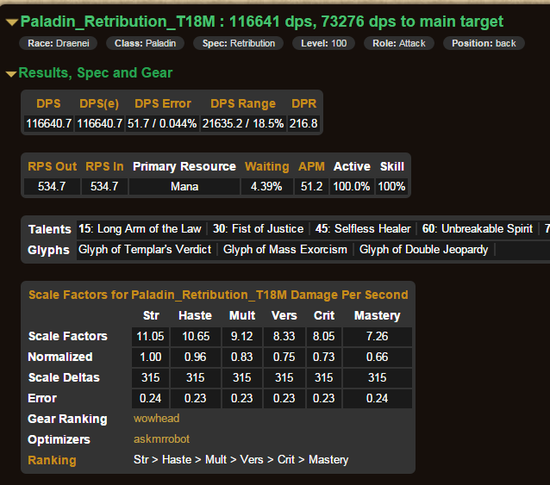Click the Scale Factors table title
The height and width of the screenshot is (485, 550).
[x=218, y=295]
